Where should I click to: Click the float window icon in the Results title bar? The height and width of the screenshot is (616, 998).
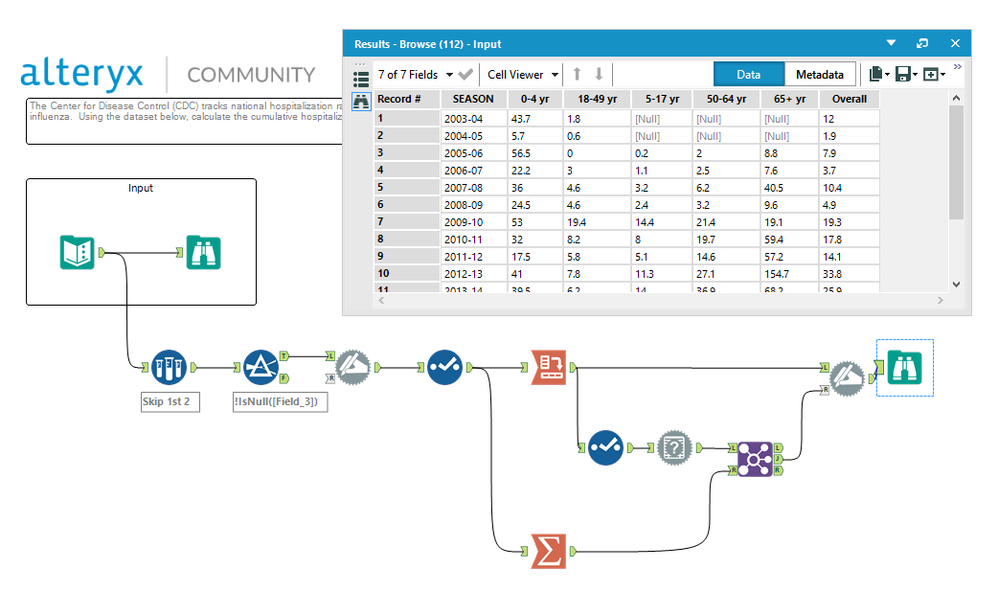tap(922, 43)
